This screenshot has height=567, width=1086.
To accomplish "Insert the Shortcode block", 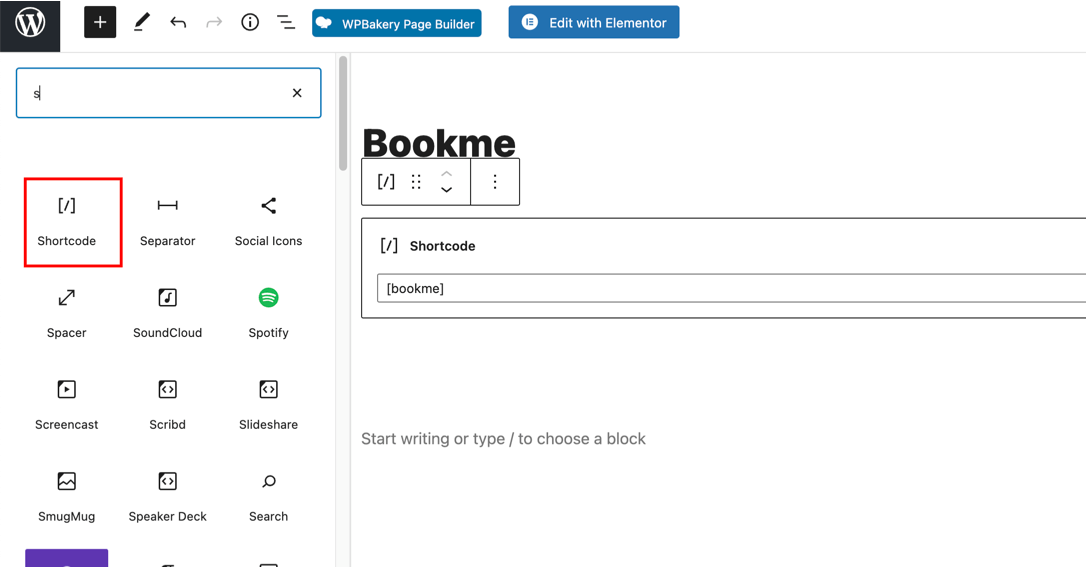I will point(67,221).
